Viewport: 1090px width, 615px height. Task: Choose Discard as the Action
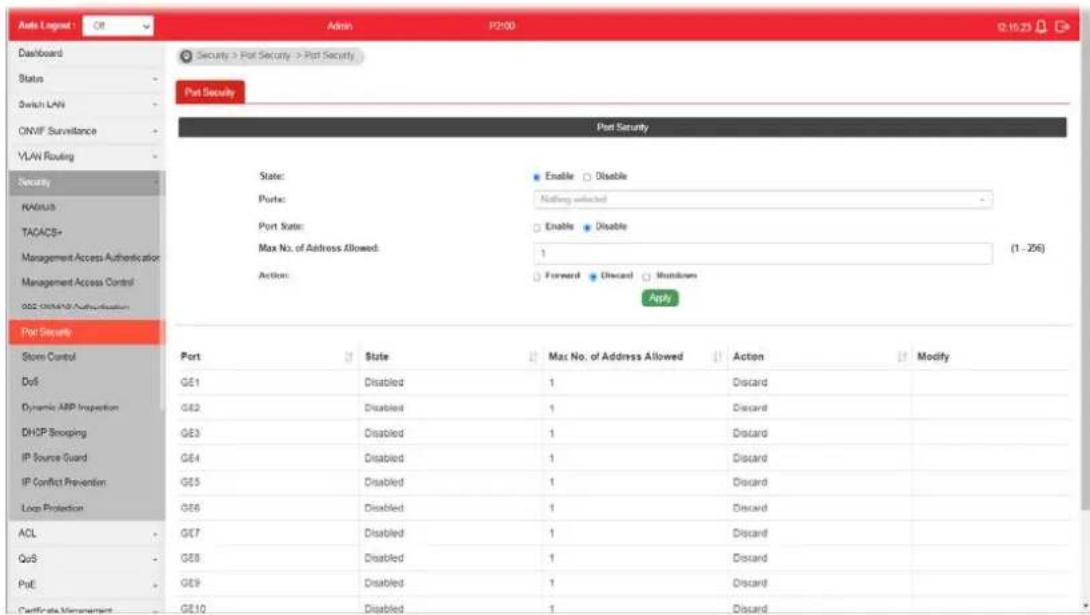(x=593, y=277)
